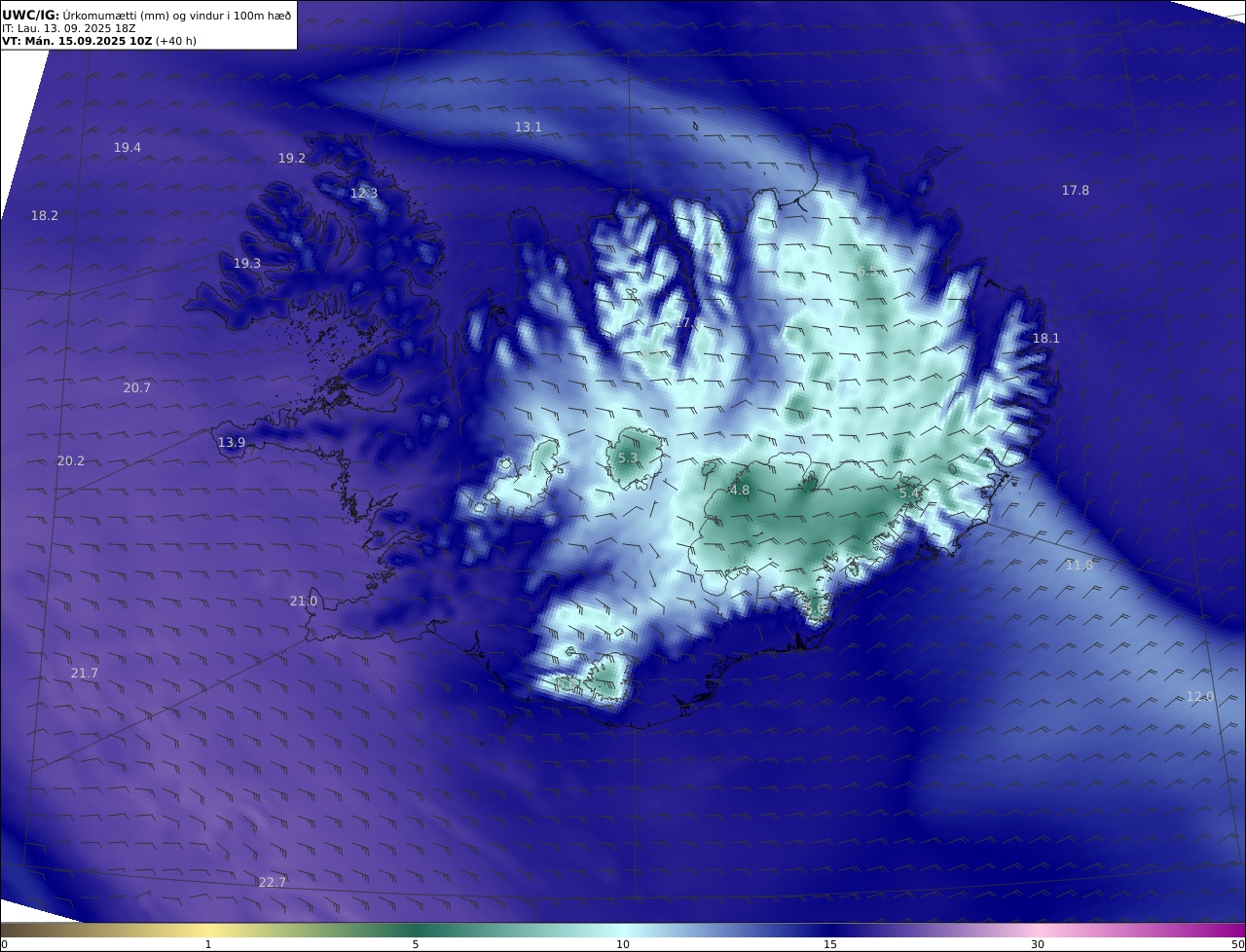Viewport: 1246px width, 952px height.
Task: Click the 15 tick on the color scale
Action: click(x=830, y=945)
